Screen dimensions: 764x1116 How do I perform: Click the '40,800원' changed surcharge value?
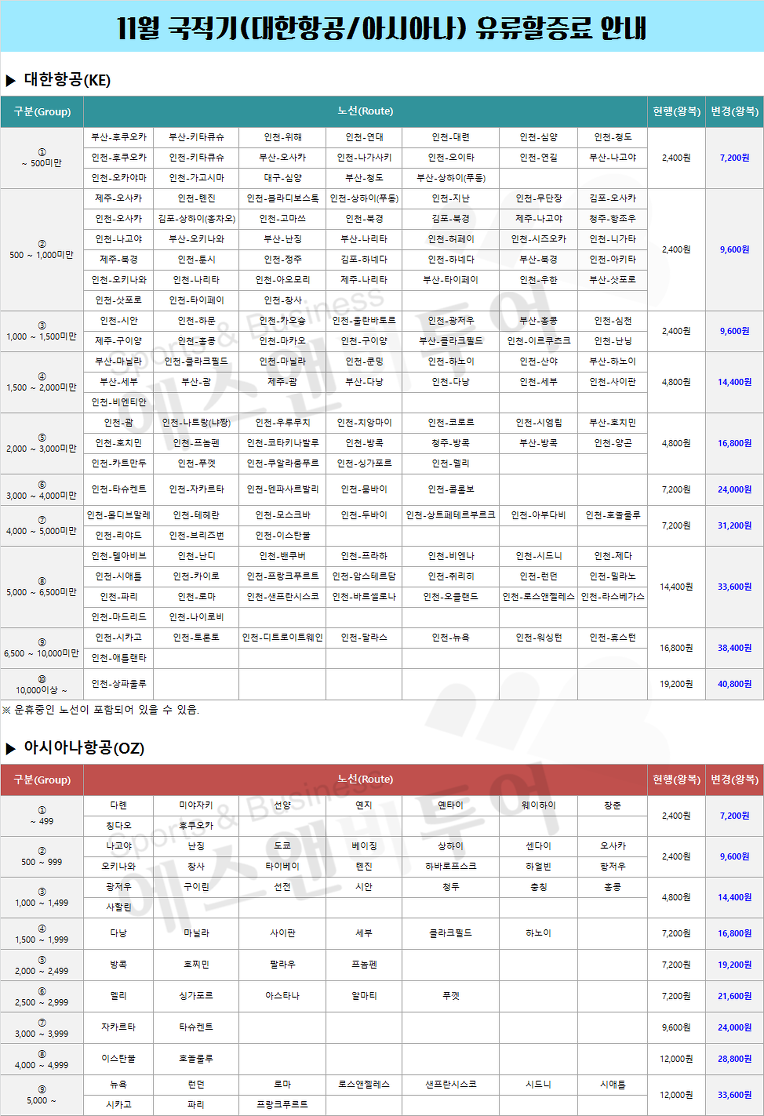pos(735,684)
